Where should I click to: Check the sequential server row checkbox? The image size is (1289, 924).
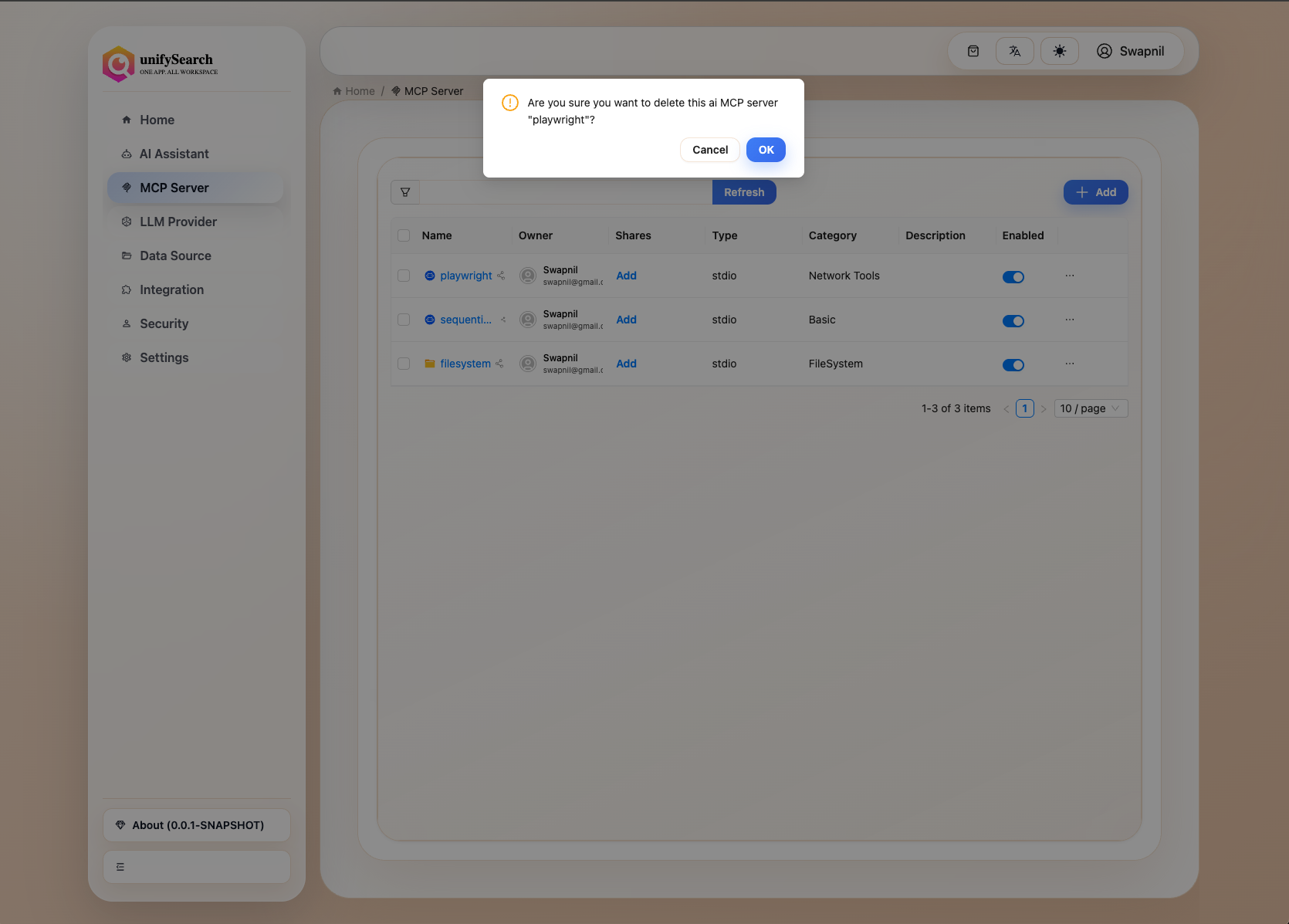pos(404,320)
